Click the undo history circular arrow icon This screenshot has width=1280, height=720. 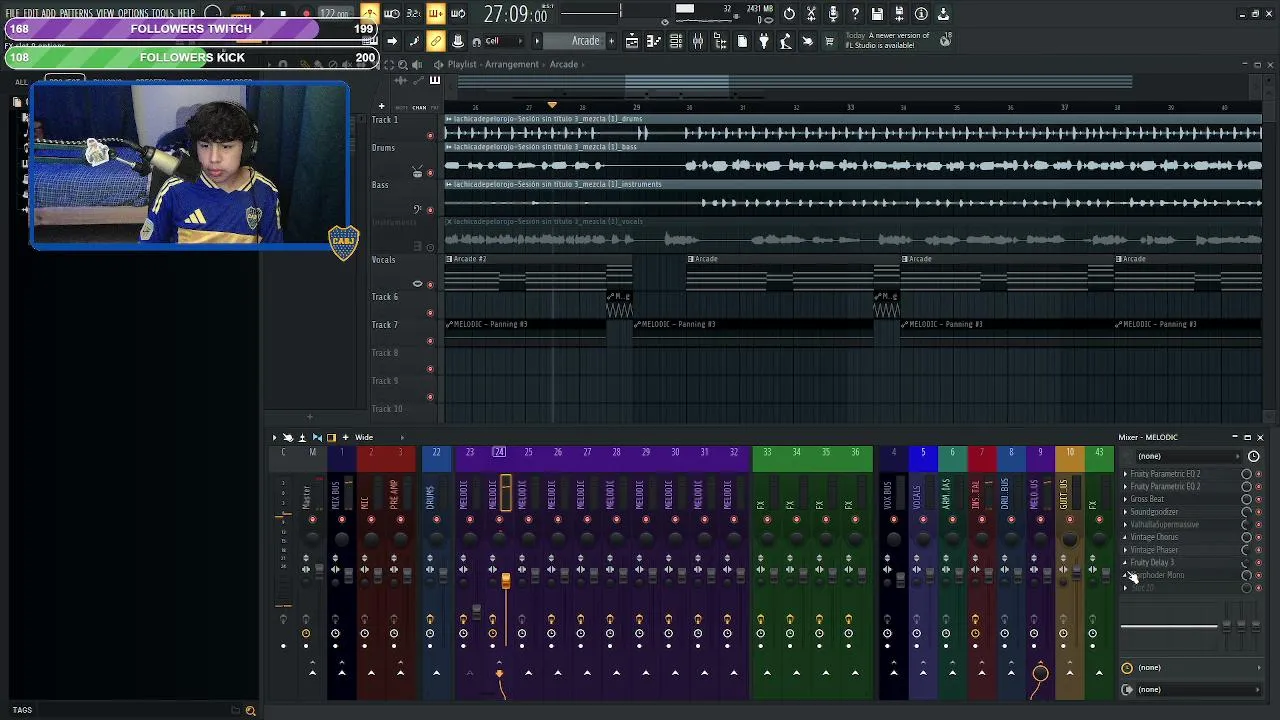tap(789, 14)
